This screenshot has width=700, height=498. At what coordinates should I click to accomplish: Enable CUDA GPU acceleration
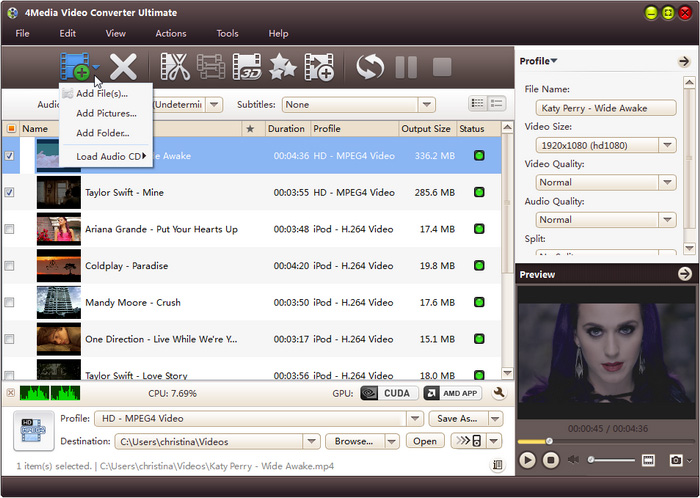pos(389,393)
